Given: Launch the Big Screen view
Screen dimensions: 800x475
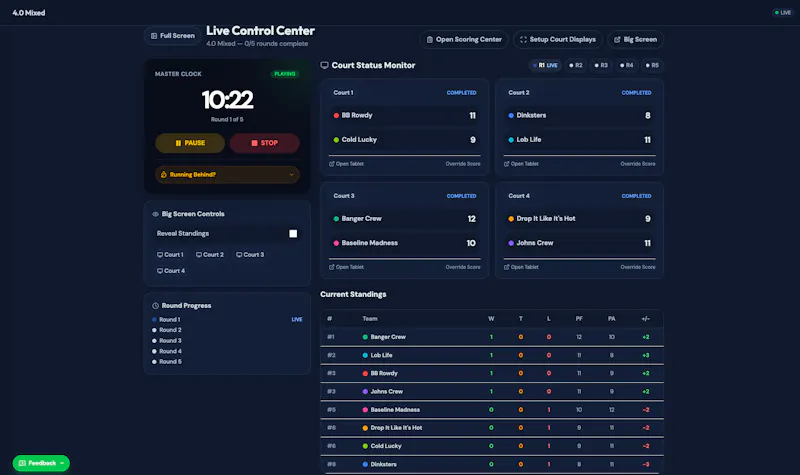Looking at the screenshot, I should pyautogui.click(x=635, y=39).
